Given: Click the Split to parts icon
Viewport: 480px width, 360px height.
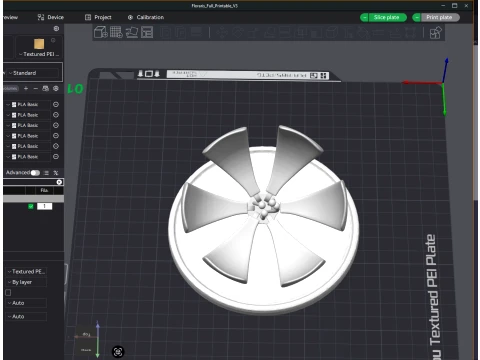Looking at the screenshot, I should coord(180,32).
